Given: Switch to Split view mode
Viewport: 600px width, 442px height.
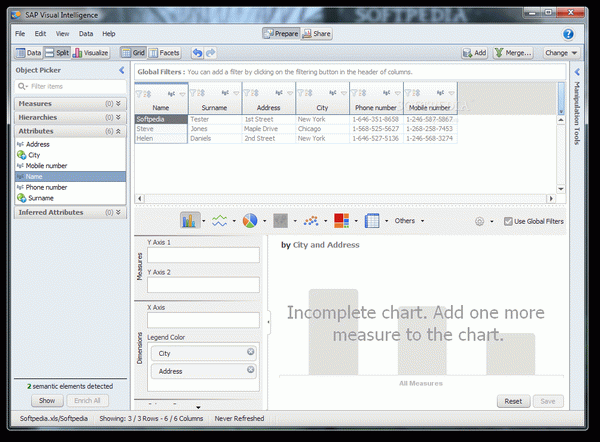Looking at the screenshot, I should 57,53.
